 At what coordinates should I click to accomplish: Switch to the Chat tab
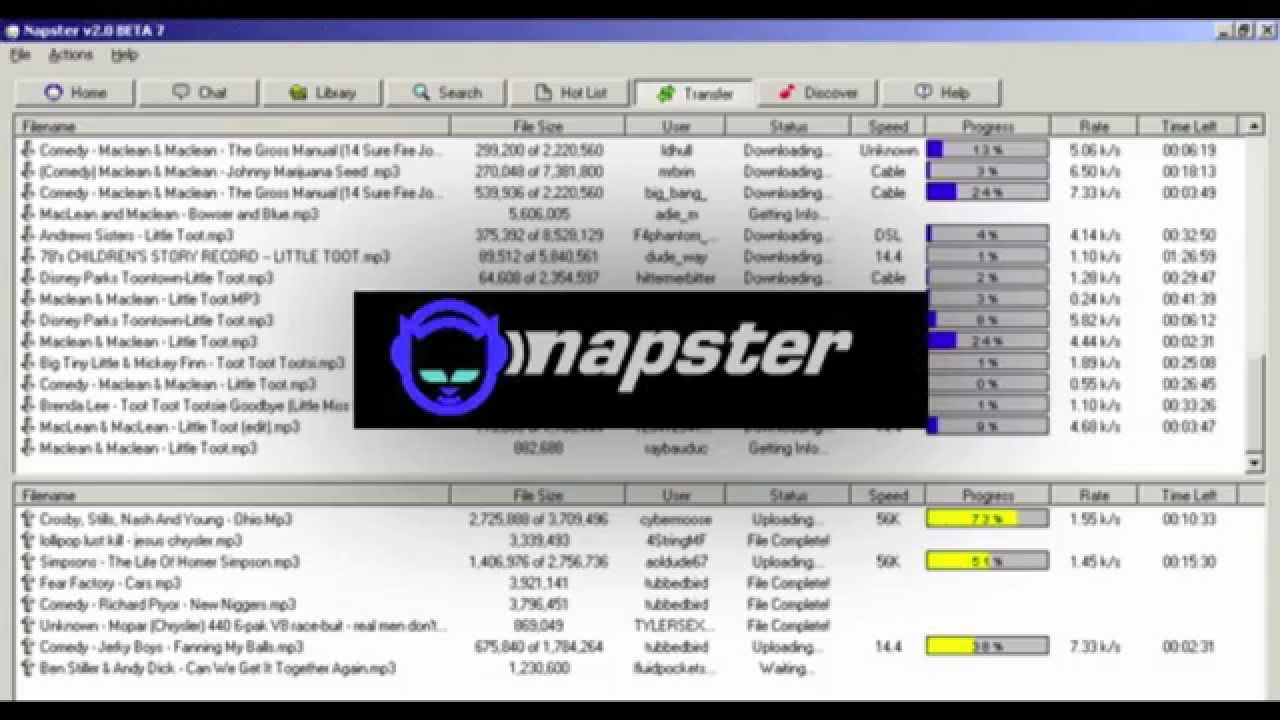tap(200, 93)
